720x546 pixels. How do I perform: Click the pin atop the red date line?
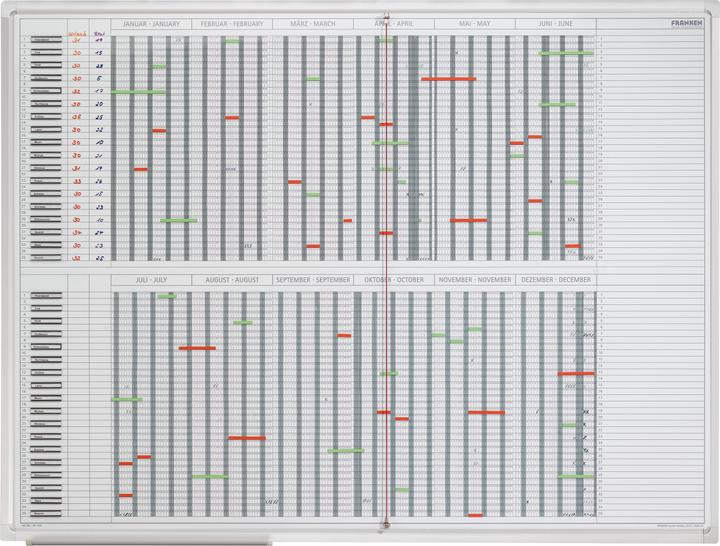coord(387,17)
